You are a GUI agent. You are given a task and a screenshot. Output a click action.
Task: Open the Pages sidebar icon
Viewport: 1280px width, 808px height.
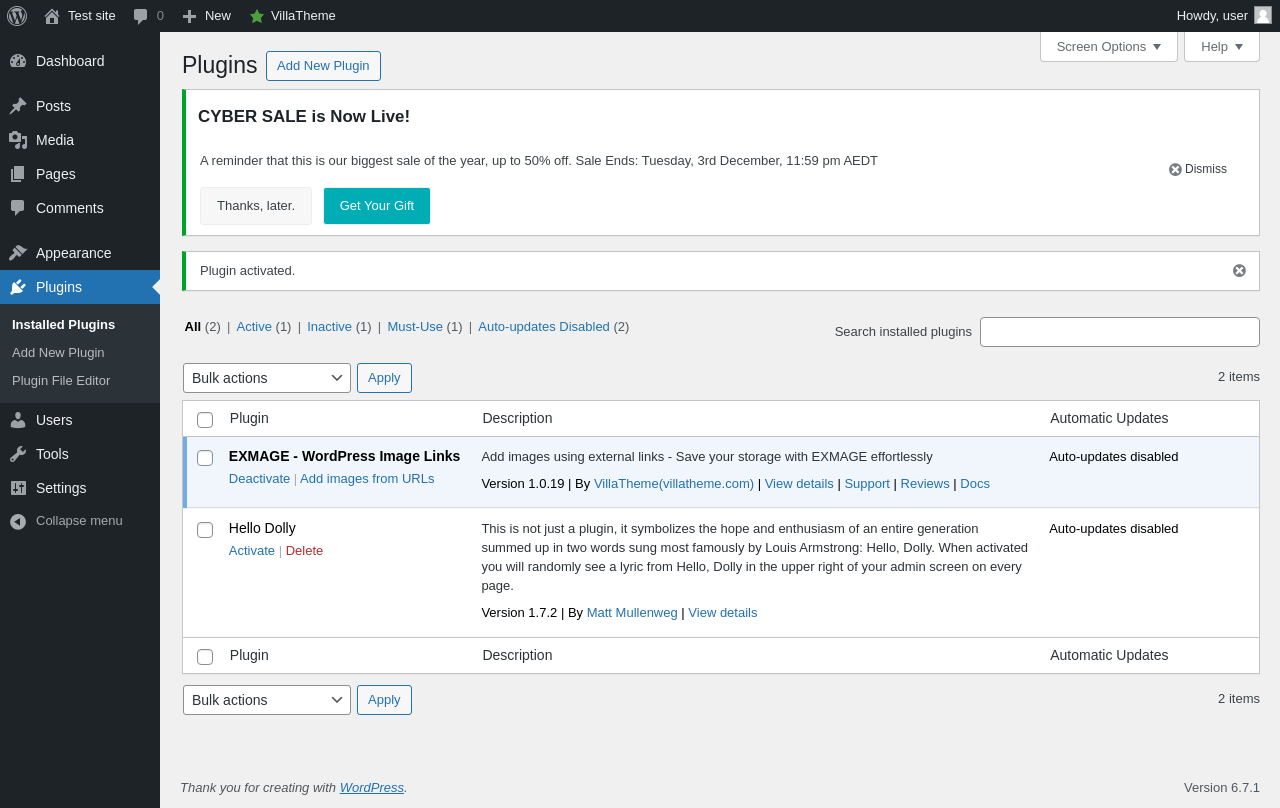(18, 174)
